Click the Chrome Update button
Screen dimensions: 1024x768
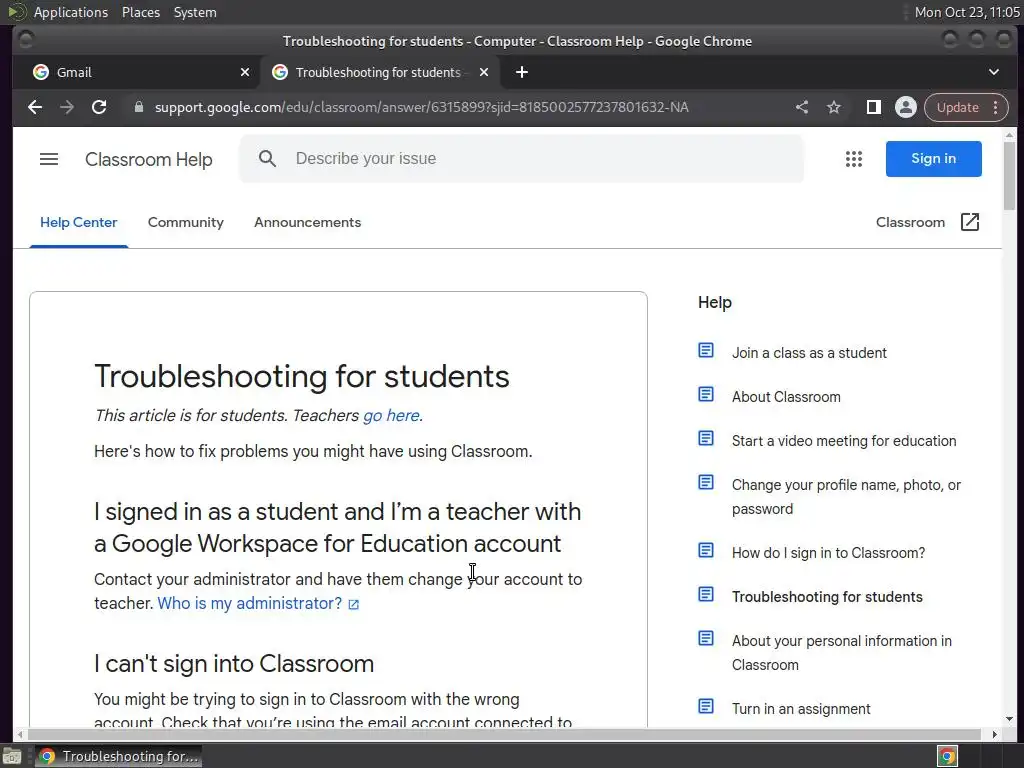point(957,107)
